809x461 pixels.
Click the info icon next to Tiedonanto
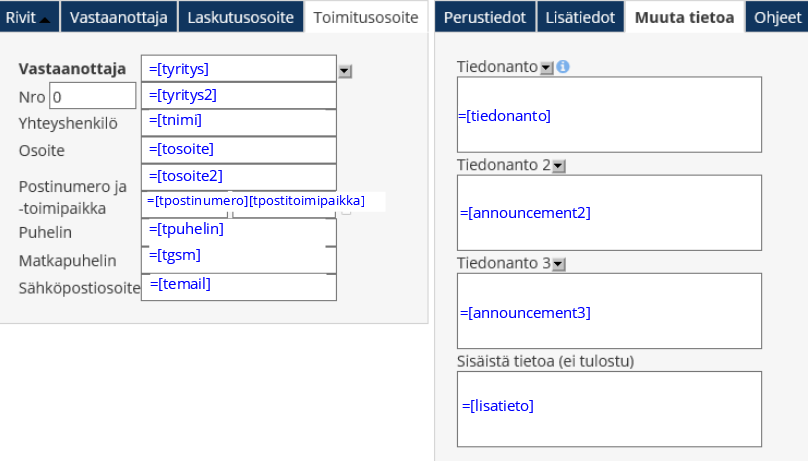click(563, 67)
